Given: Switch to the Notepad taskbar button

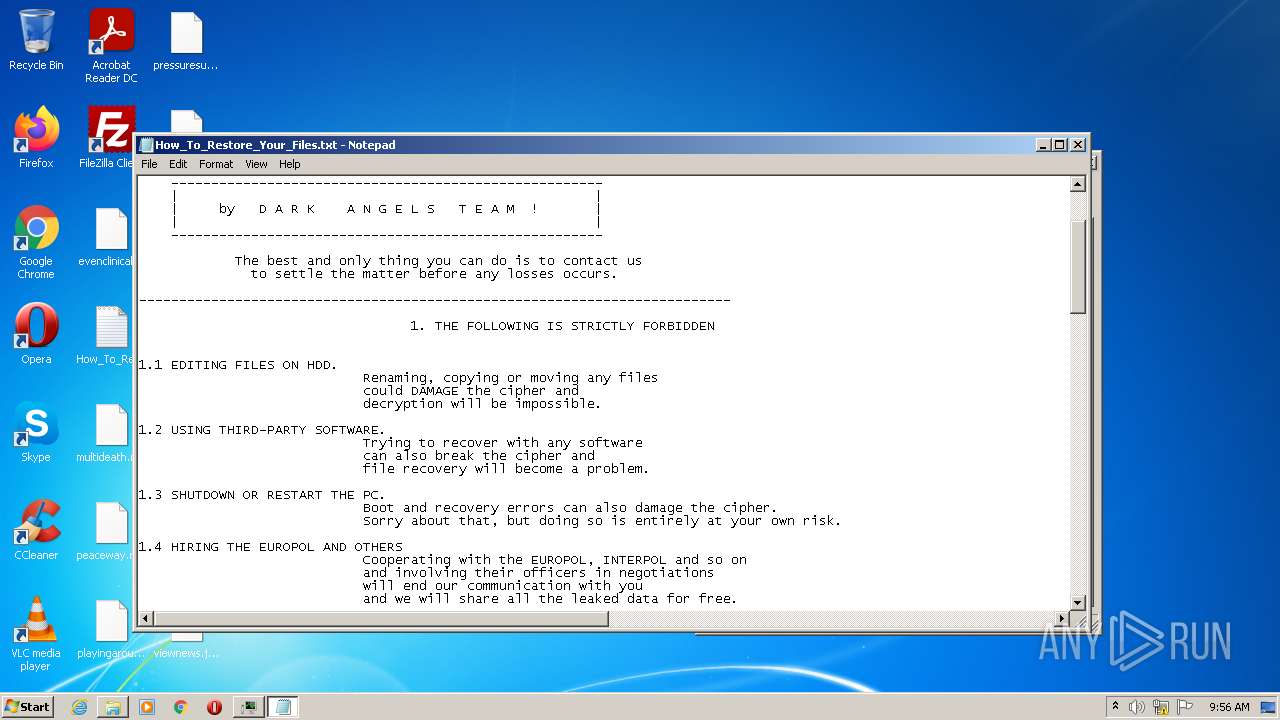Looking at the screenshot, I should point(282,707).
